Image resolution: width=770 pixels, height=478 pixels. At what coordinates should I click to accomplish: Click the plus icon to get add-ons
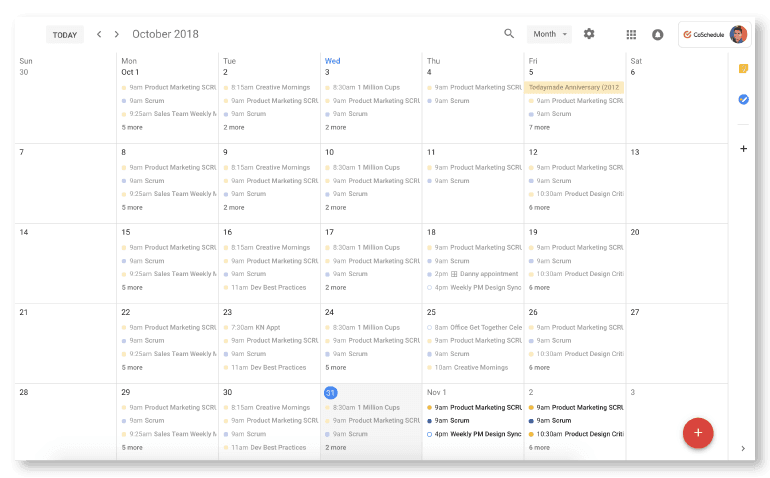click(x=743, y=148)
